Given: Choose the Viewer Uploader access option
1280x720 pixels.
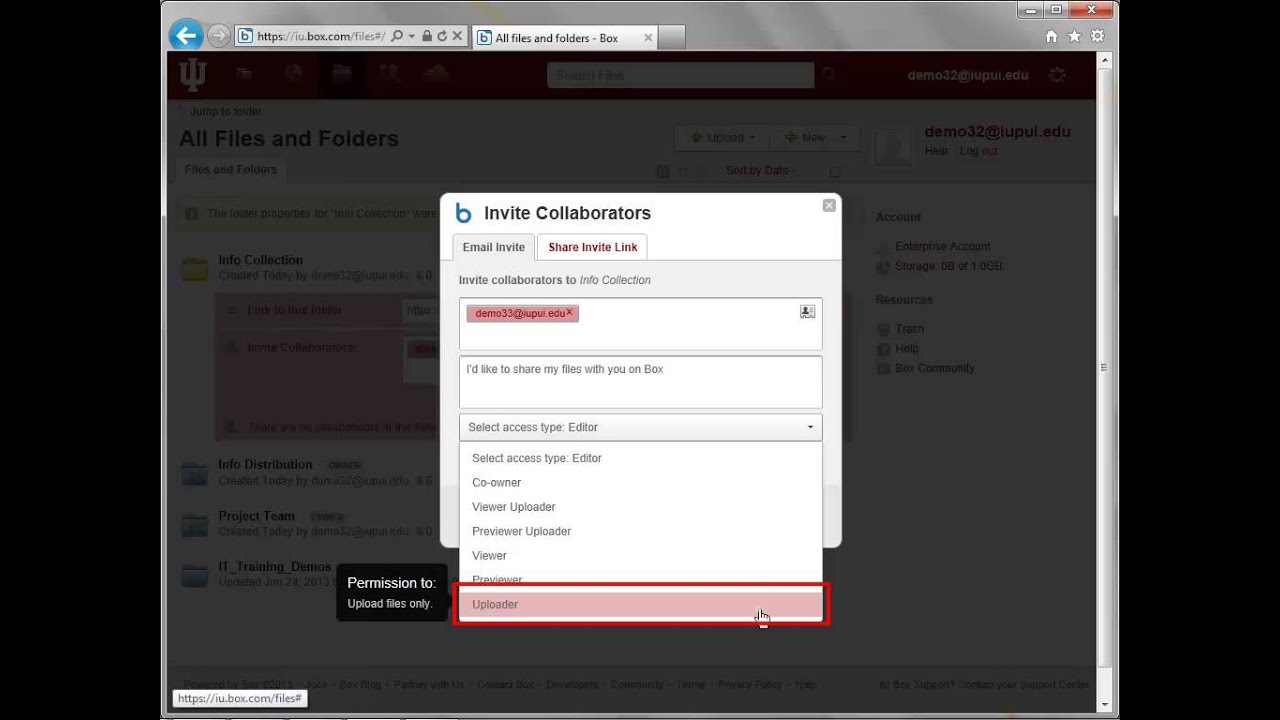Looking at the screenshot, I should pyautogui.click(x=641, y=507).
